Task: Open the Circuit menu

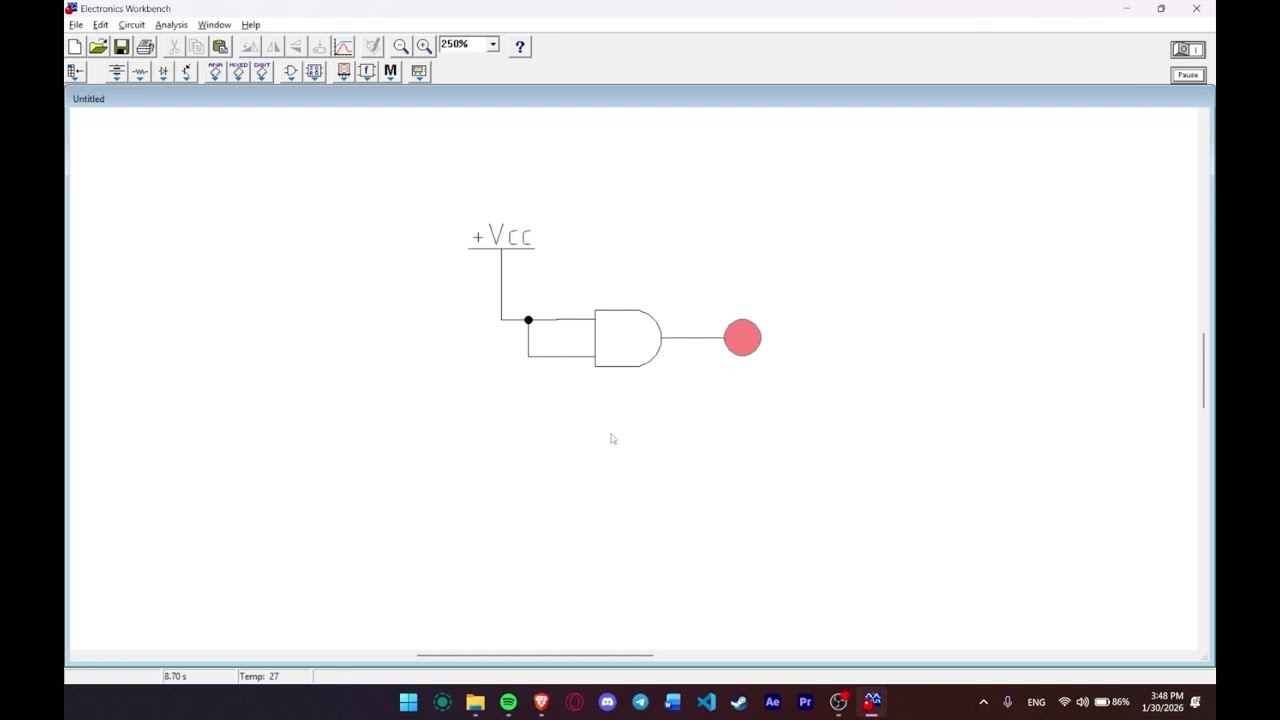Action: [131, 25]
